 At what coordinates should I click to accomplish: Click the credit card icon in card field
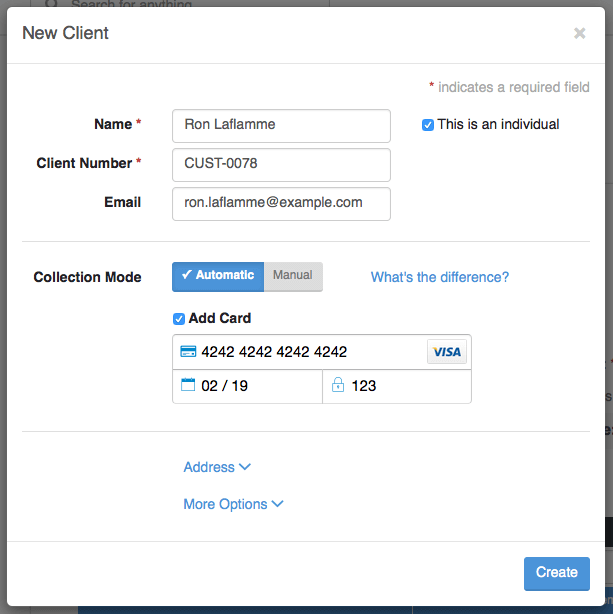[x=188, y=351]
